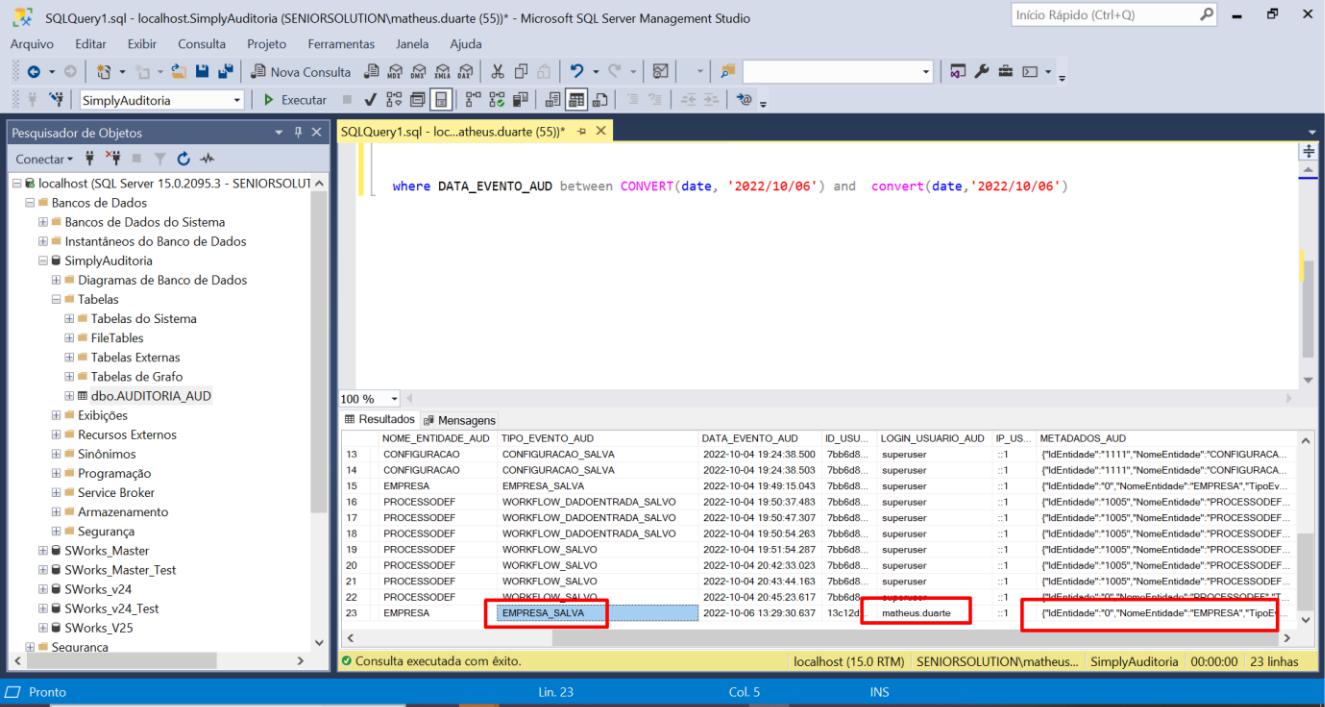The image size is (1325, 707).
Task: Toggle the query options icon
Action: (x=417, y=100)
